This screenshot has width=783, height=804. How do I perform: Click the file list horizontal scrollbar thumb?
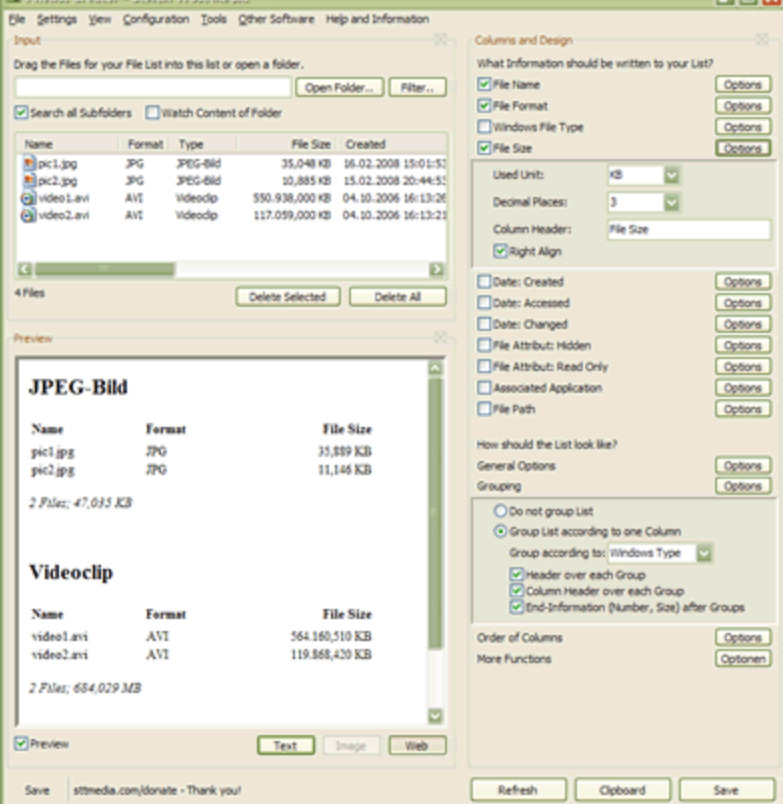tap(104, 269)
